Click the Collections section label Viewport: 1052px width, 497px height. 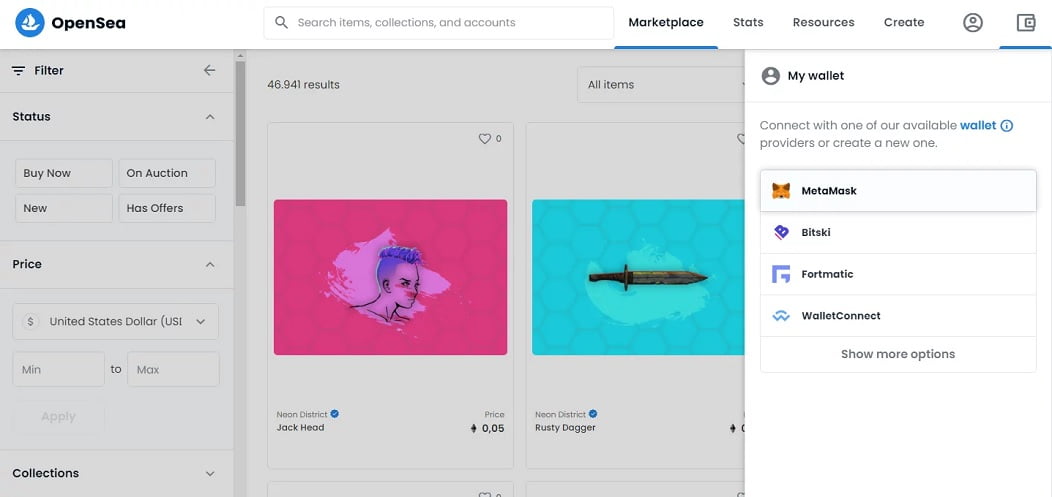[46, 474]
